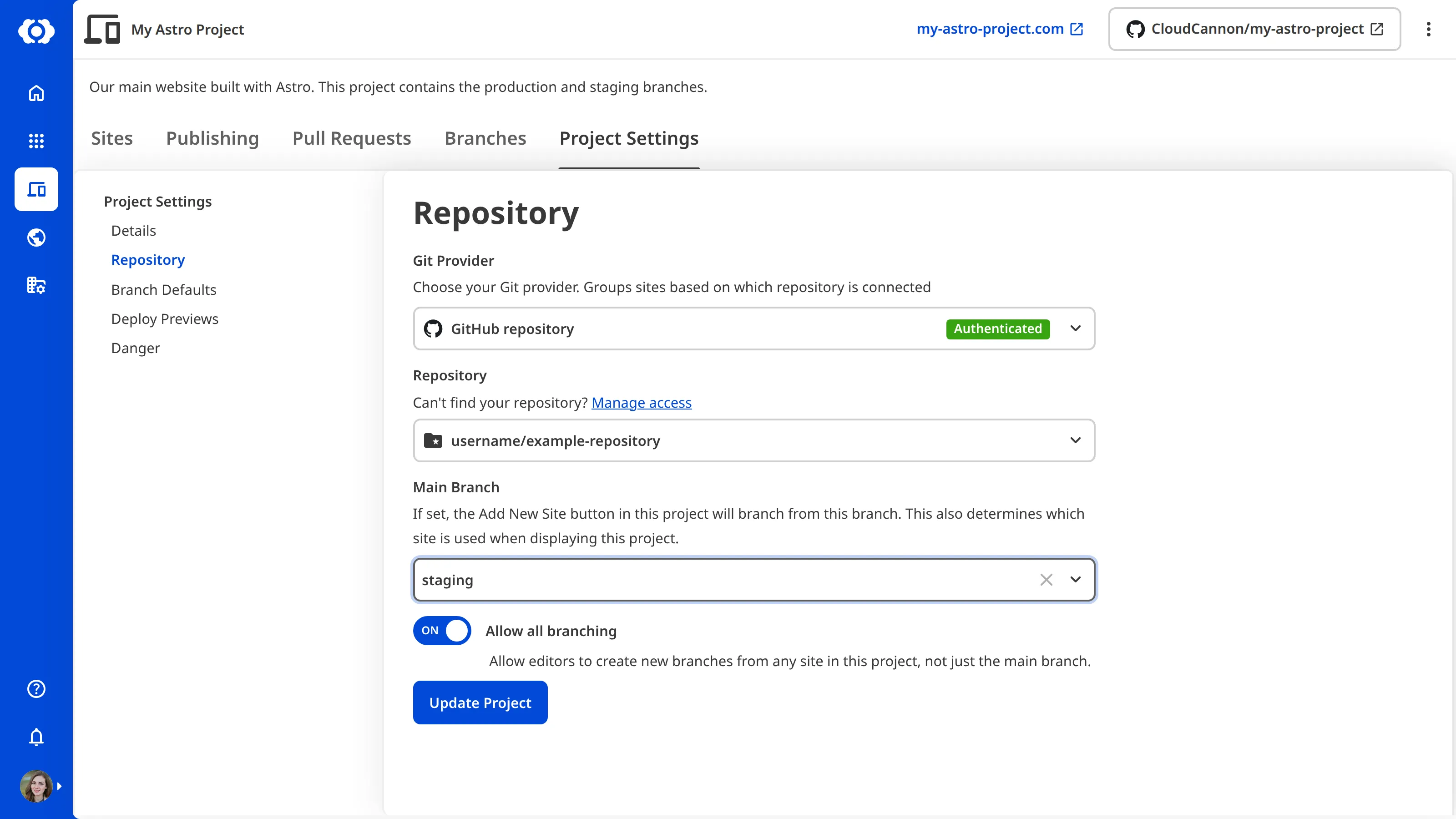
Task: Toggle Allow all branching switch off
Action: (x=442, y=630)
